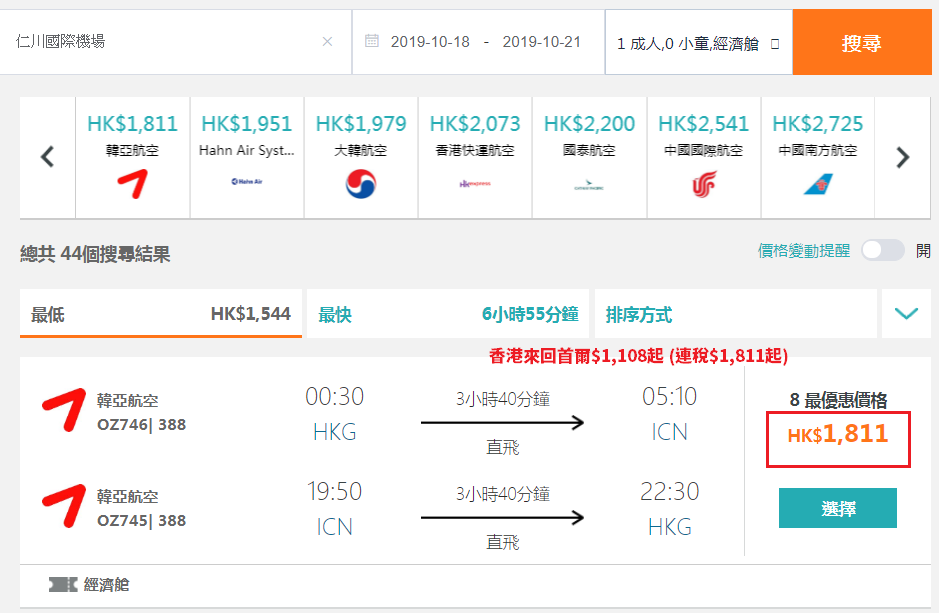Click Asiana logo on OZ746 flight
Screen dimensions: 939x613
(64, 410)
